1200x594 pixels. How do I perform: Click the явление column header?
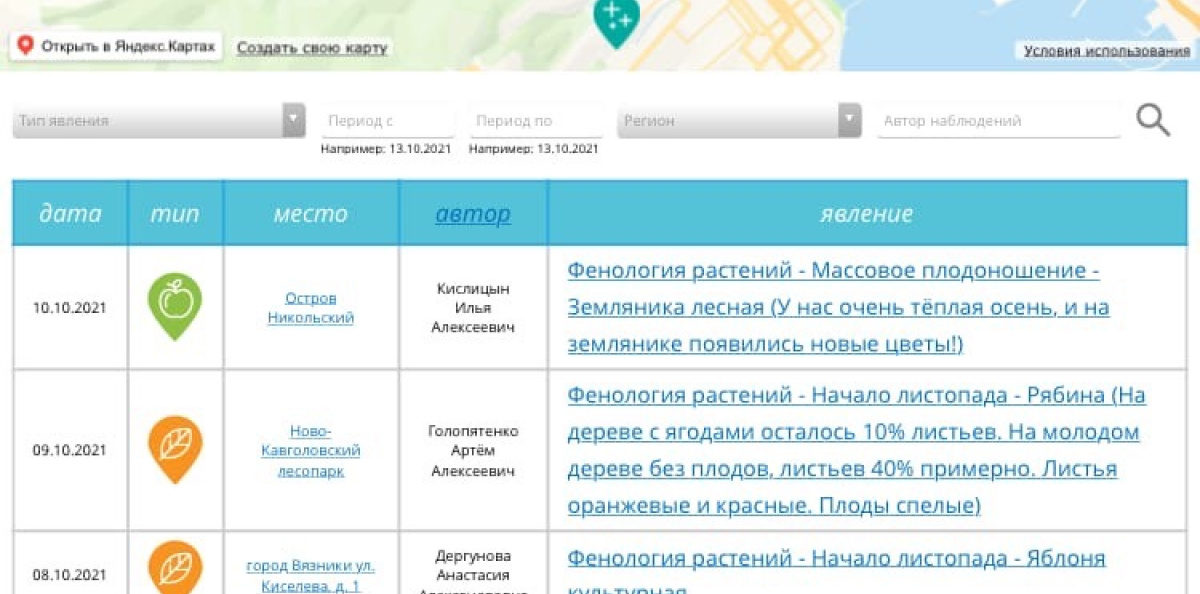[867, 213]
